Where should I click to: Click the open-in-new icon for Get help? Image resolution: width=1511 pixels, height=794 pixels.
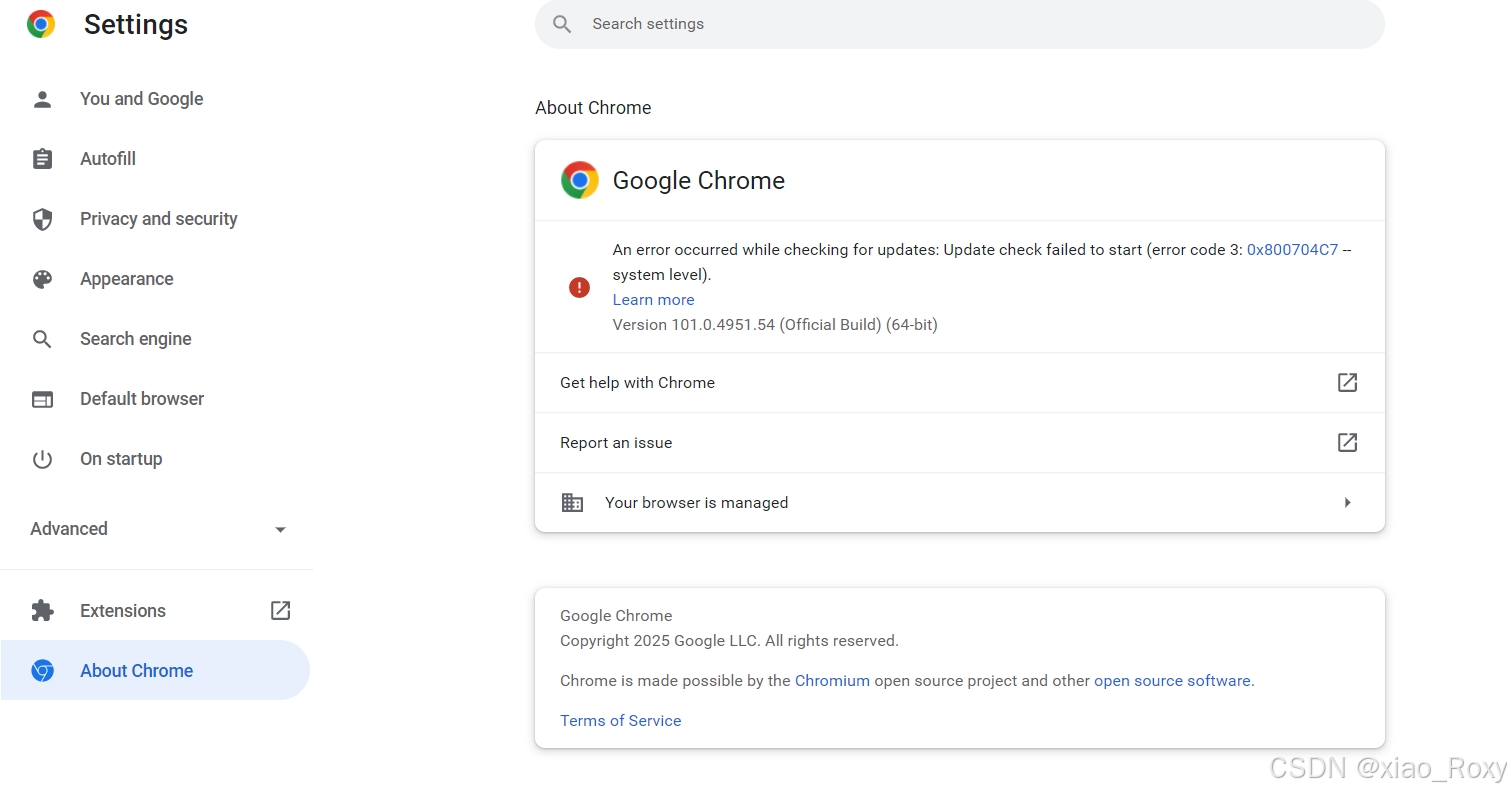1347,382
